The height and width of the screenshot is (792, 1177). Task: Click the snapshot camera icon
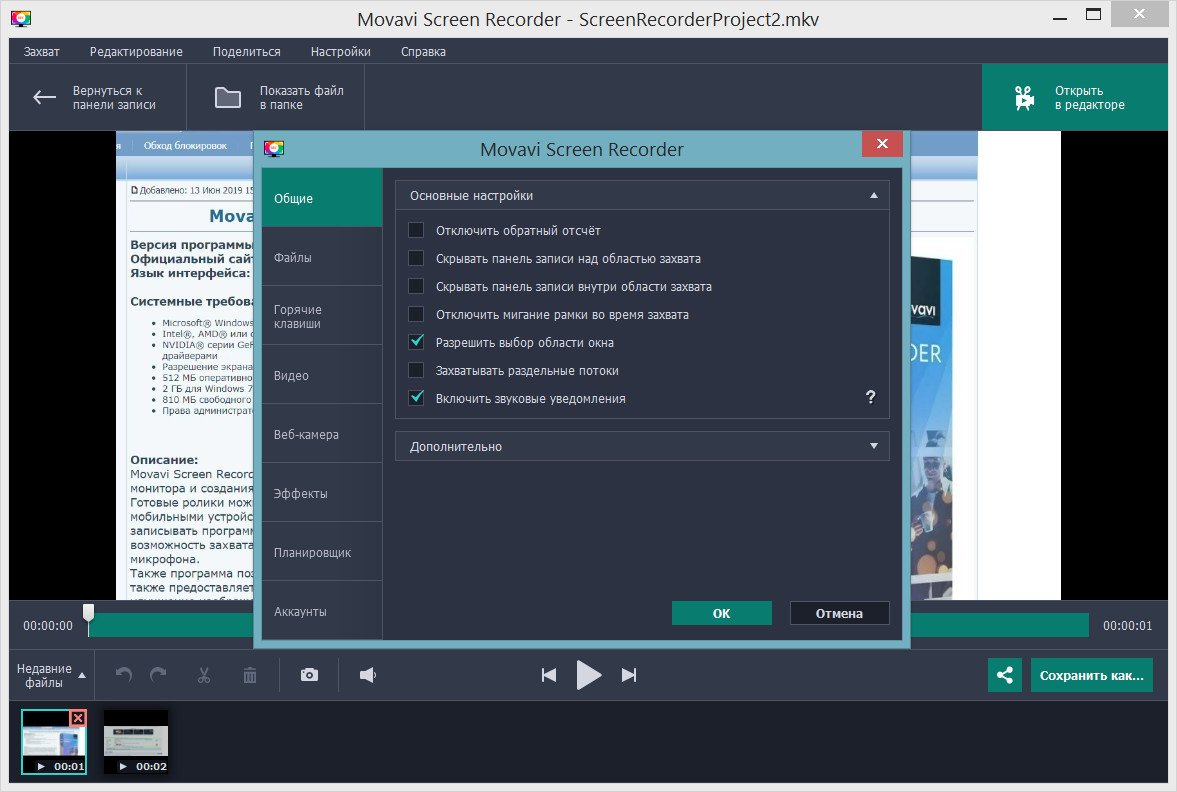click(x=309, y=675)
